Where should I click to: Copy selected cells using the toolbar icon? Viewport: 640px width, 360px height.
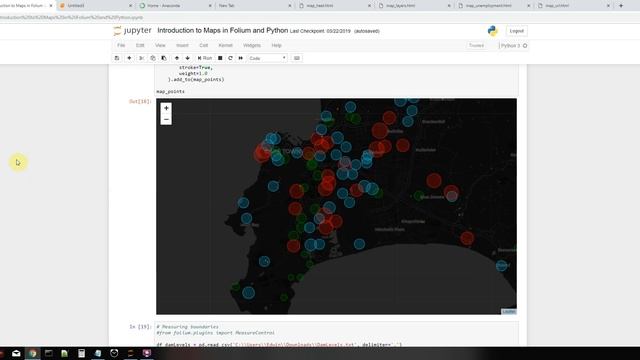coord(153,58)
